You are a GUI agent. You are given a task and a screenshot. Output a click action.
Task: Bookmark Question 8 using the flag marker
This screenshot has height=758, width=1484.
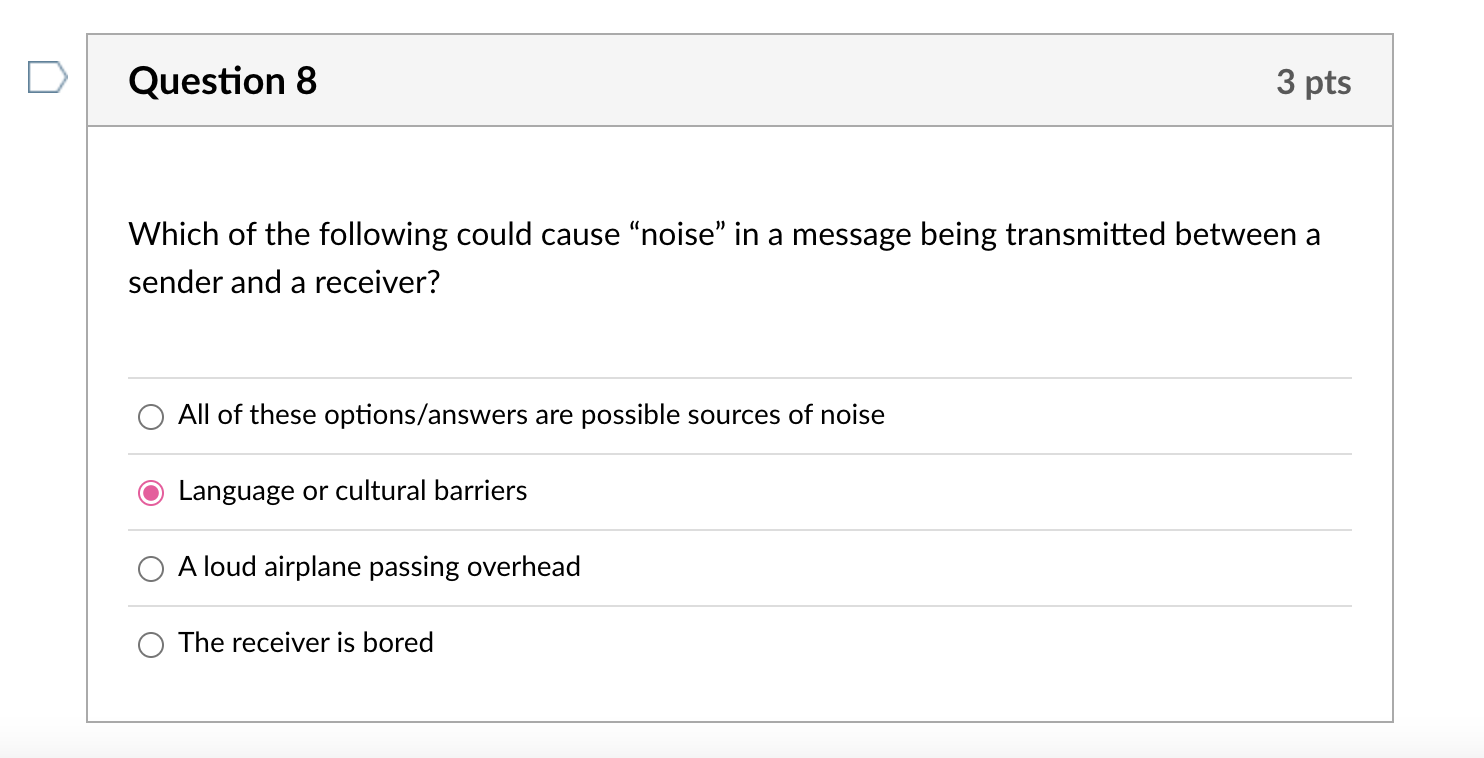pos(45,77)
